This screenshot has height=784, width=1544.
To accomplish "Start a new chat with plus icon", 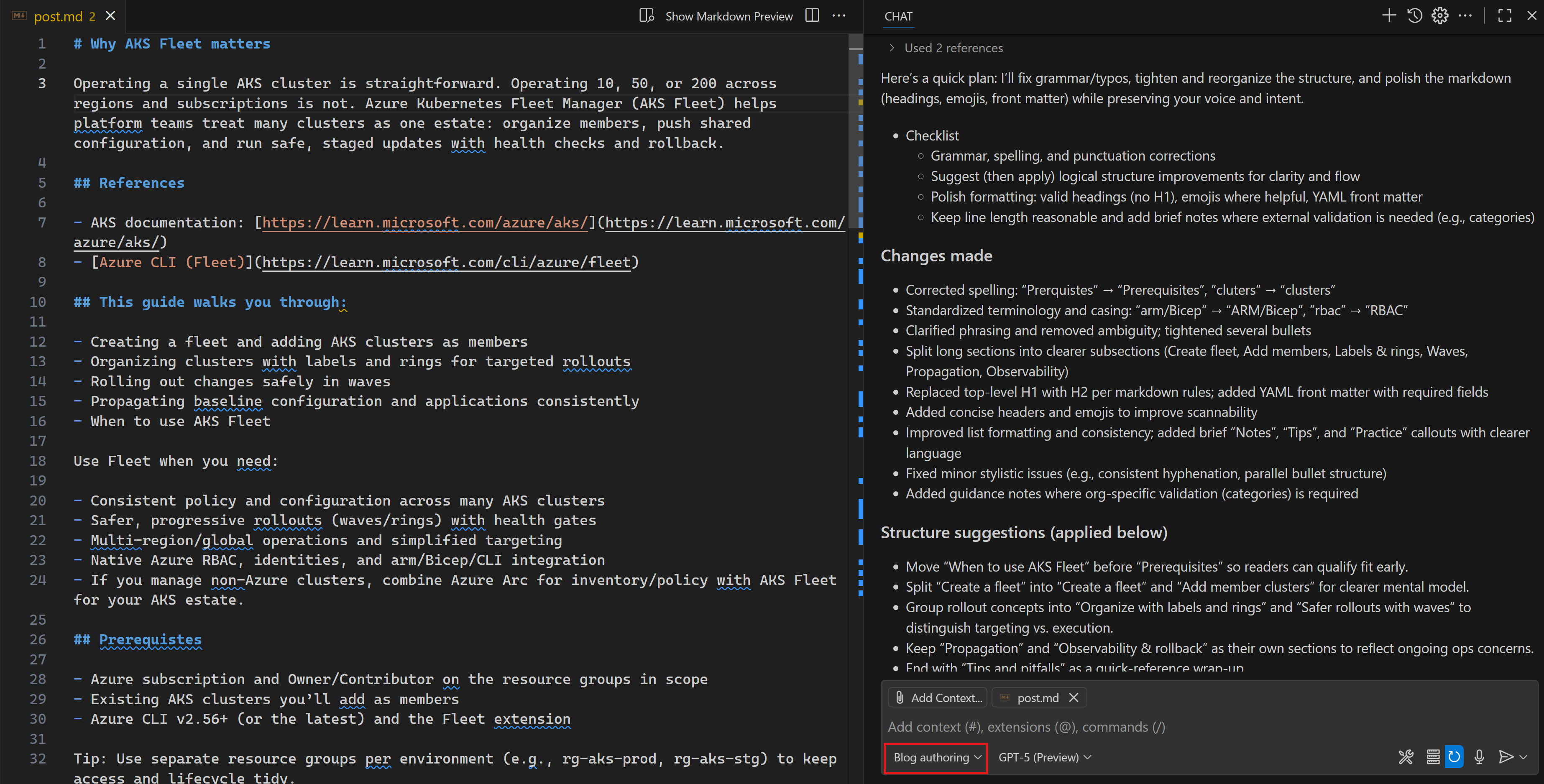I will (x=1389, y=15).
